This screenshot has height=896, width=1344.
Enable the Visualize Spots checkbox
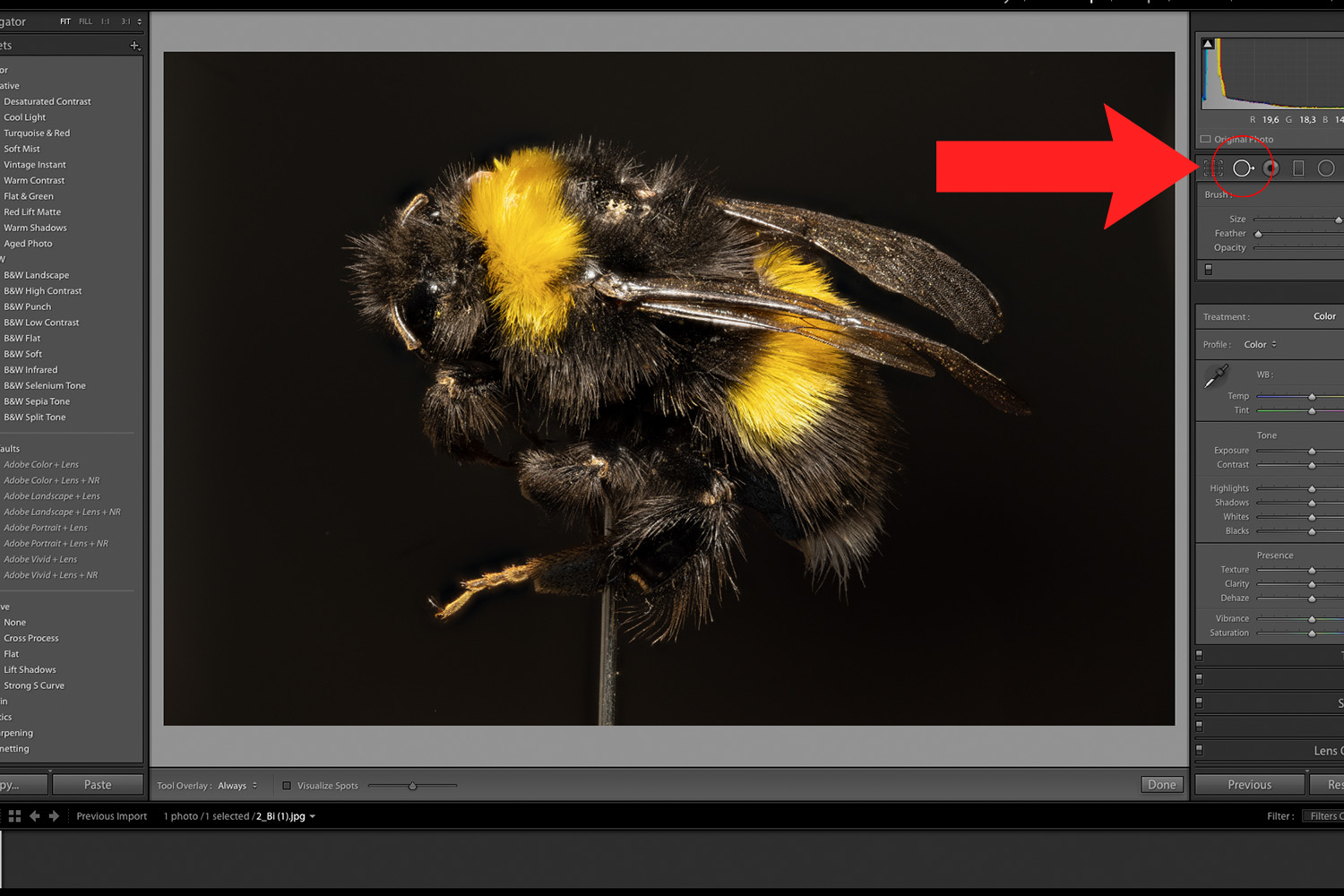(x=285, y=785)
